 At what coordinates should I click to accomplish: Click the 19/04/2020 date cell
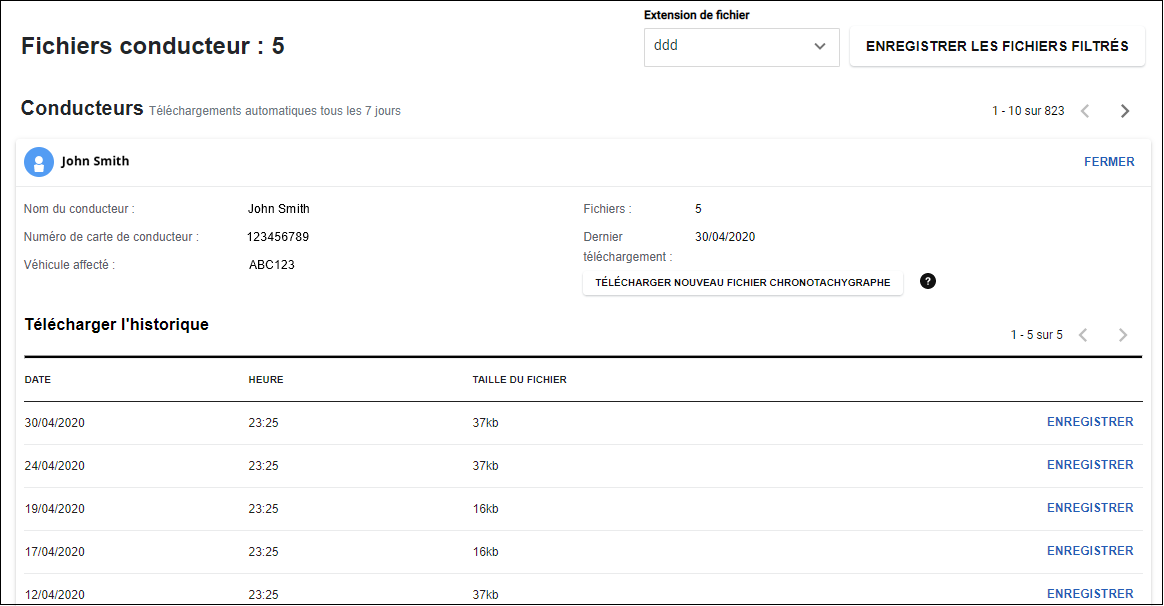tap(54, 509)
